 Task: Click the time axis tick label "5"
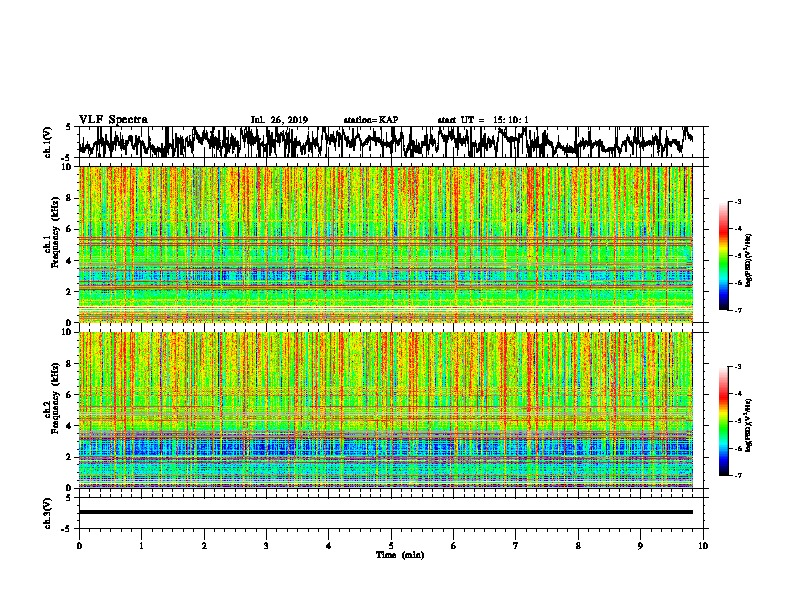pyautogui.click(x=391, y=545)
